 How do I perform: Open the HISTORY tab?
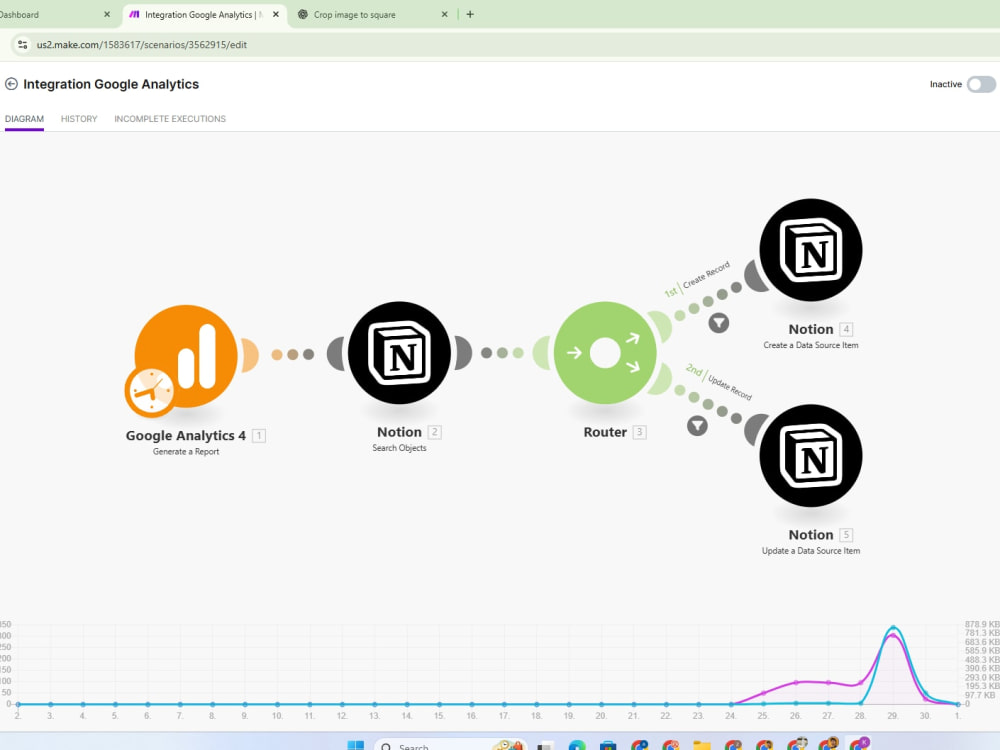[x=79, y=119]
